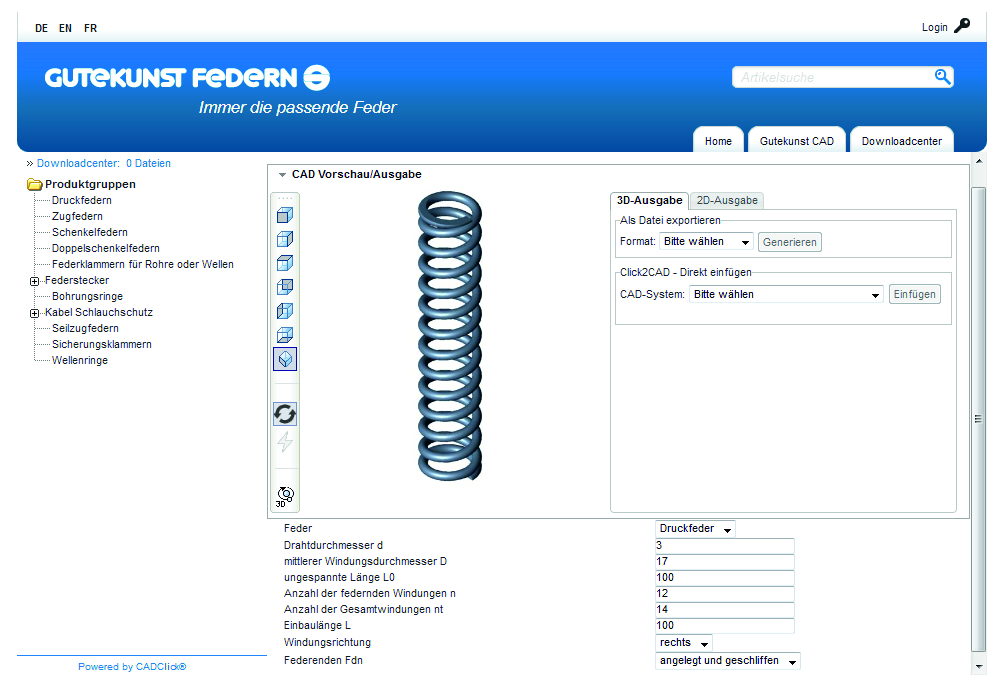
Task: Click the refresh preview arrows icon
Action: pos(285,414)
